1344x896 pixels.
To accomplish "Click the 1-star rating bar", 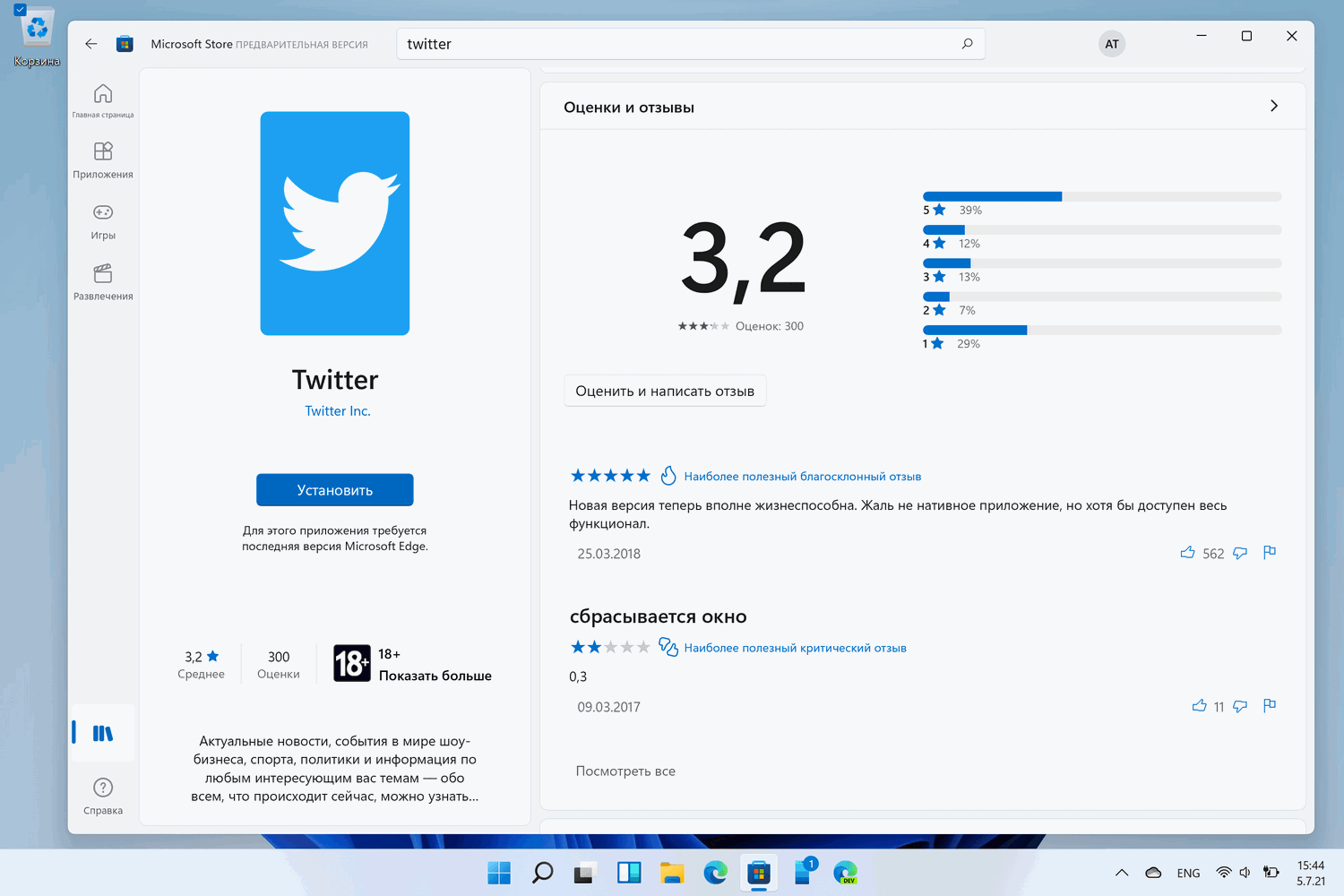I will [1102, 331].
